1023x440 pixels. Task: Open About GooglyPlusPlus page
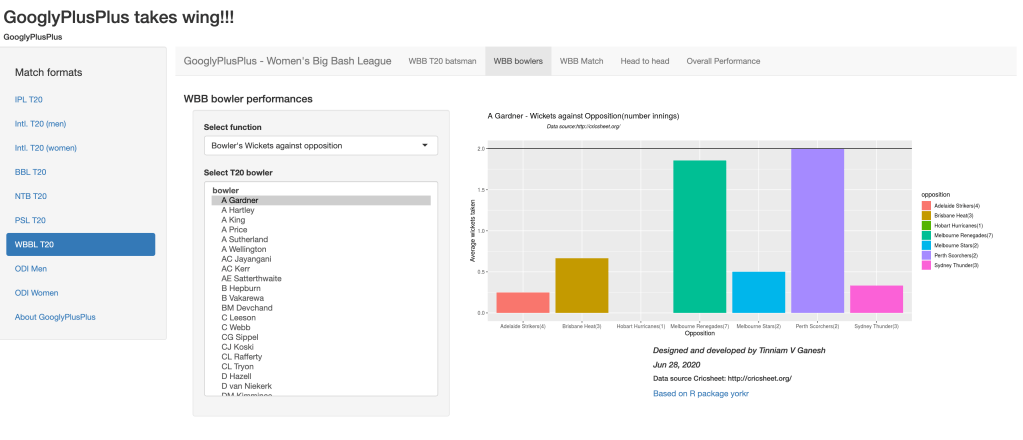coord(55,317)
